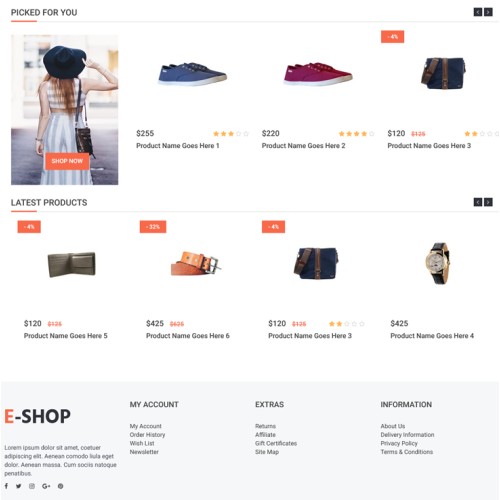Click the Gift Certificates link
This screenshot has height=500, width=500.
(x=276, y=443)
